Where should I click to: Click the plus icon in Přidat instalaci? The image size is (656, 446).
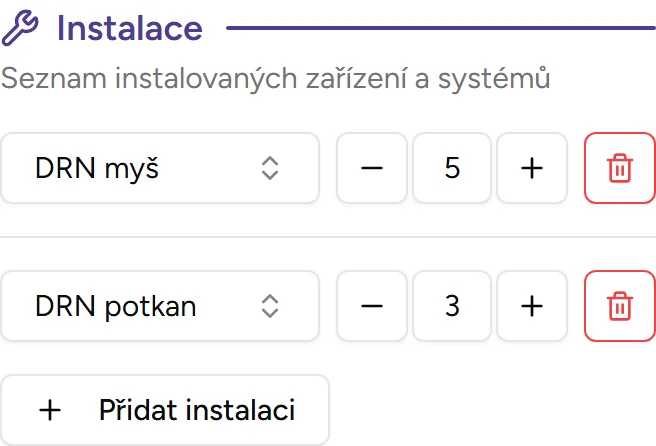[x=49, y=410]
